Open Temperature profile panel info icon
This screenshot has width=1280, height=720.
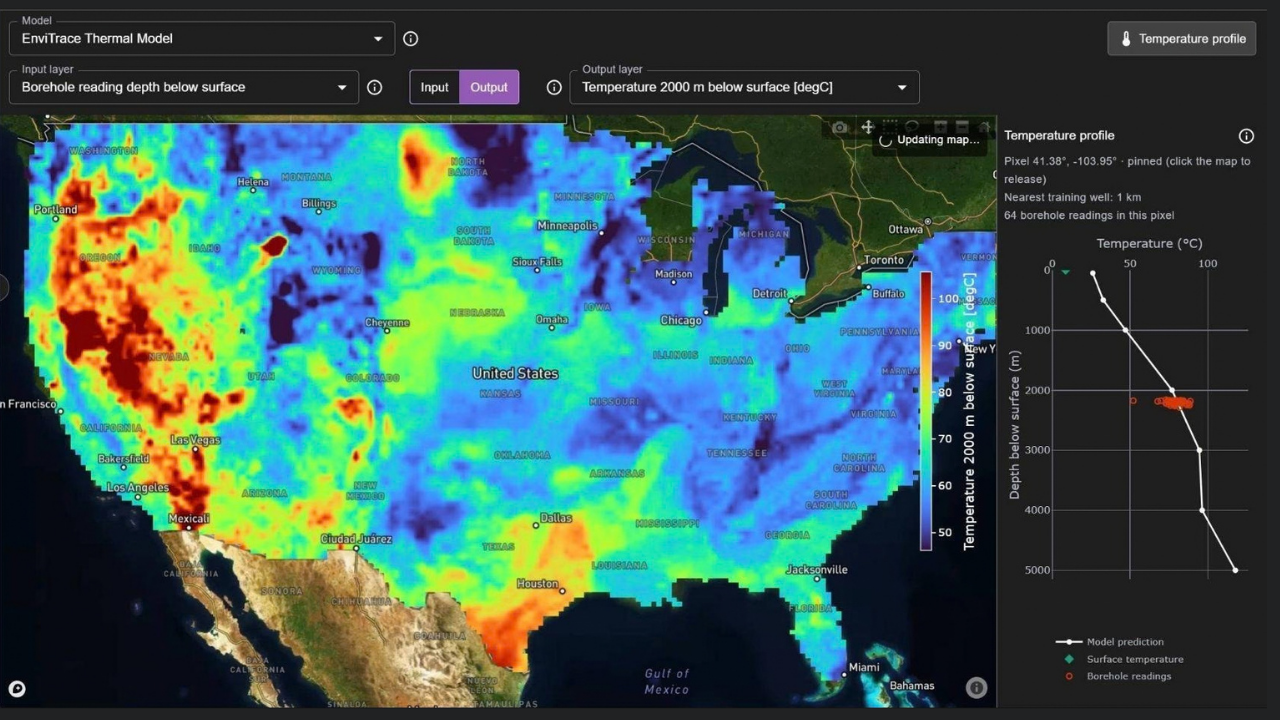1246,136
